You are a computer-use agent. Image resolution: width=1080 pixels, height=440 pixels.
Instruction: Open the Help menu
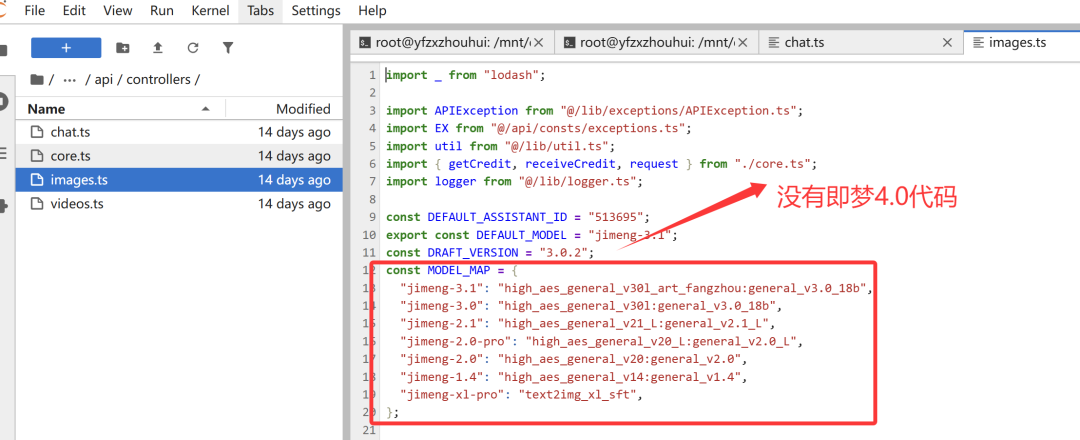[373, 10]
